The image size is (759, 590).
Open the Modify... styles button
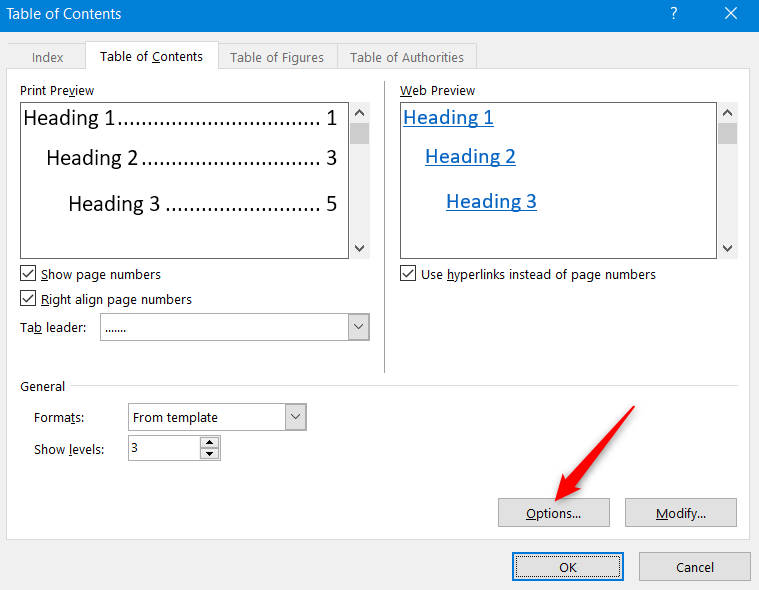coord(680,513)
